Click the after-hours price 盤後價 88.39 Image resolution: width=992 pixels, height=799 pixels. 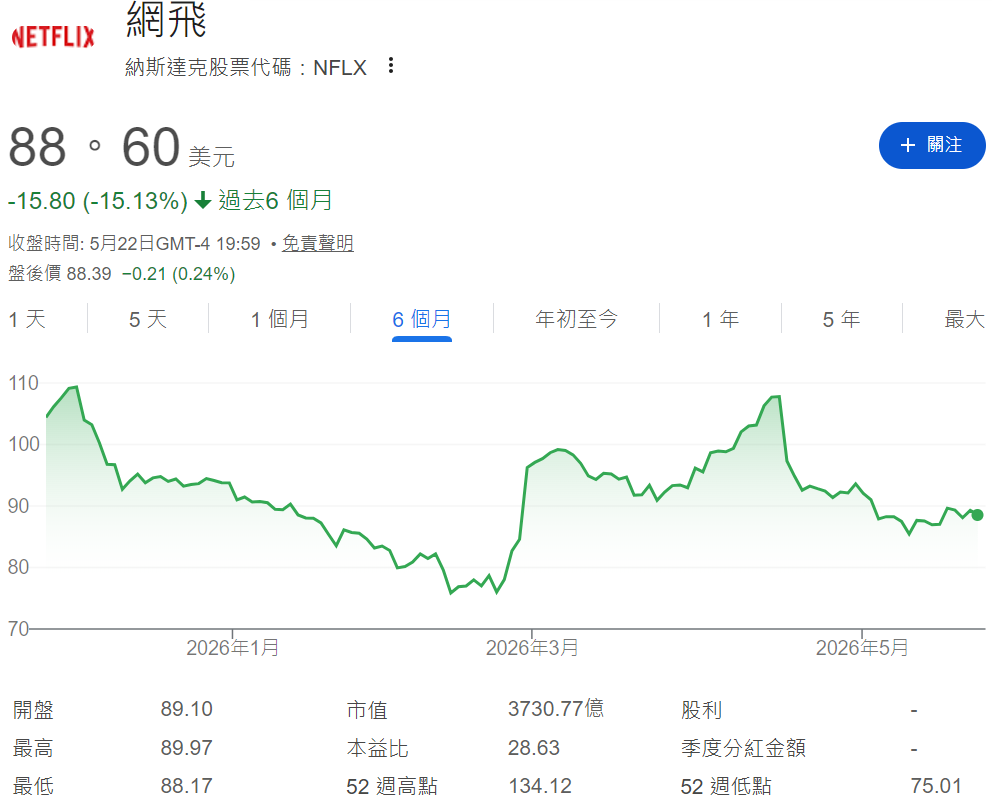pyautogui.click(x=59, y=274)
